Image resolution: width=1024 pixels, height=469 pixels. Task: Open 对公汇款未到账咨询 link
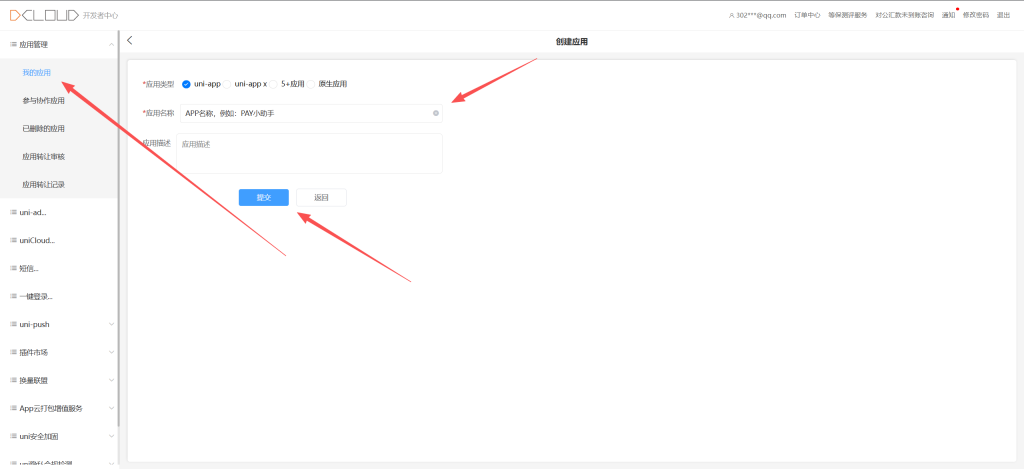[x=904, y=16]
